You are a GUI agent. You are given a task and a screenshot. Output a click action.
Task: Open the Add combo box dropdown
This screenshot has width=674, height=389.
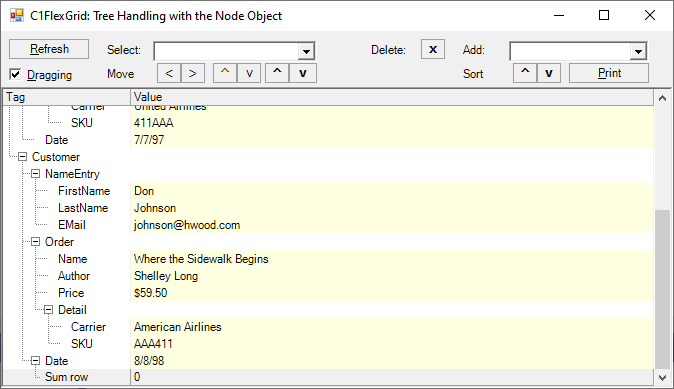pyautogui.click(x=638, y=52)
